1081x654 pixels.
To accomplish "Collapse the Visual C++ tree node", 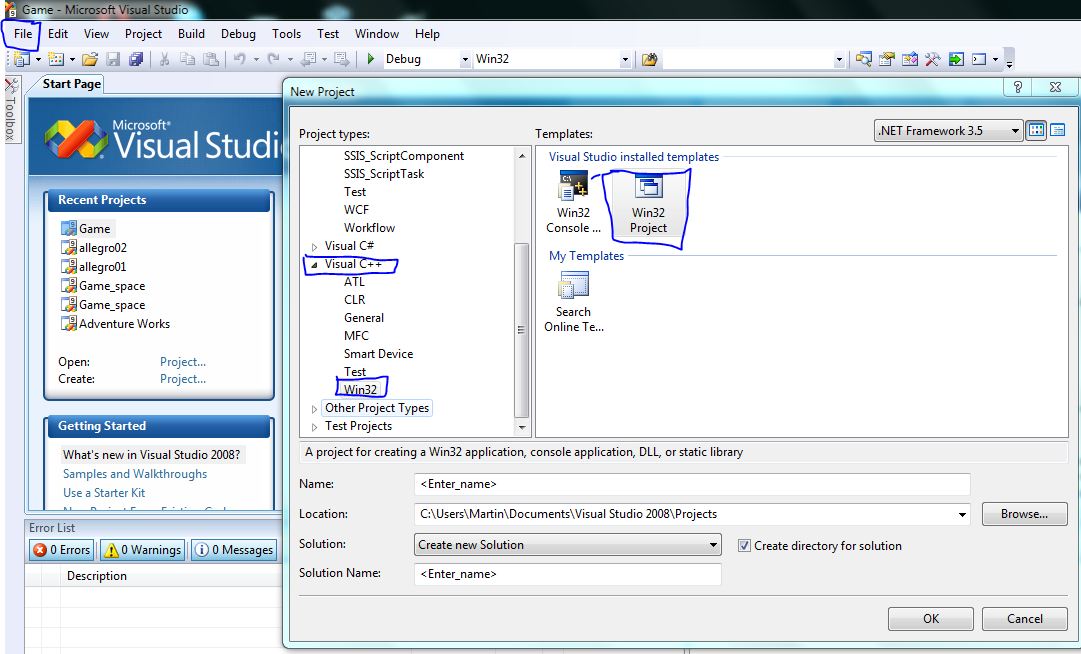I will [314, 264].
